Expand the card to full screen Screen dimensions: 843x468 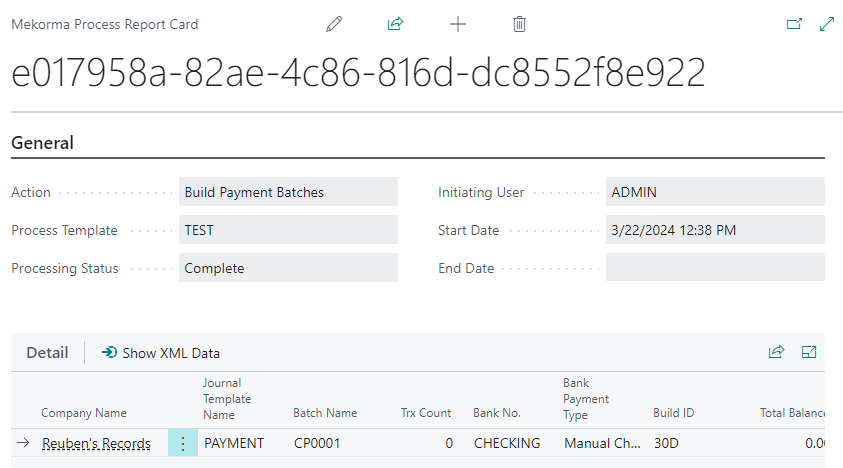click(827, 24)
